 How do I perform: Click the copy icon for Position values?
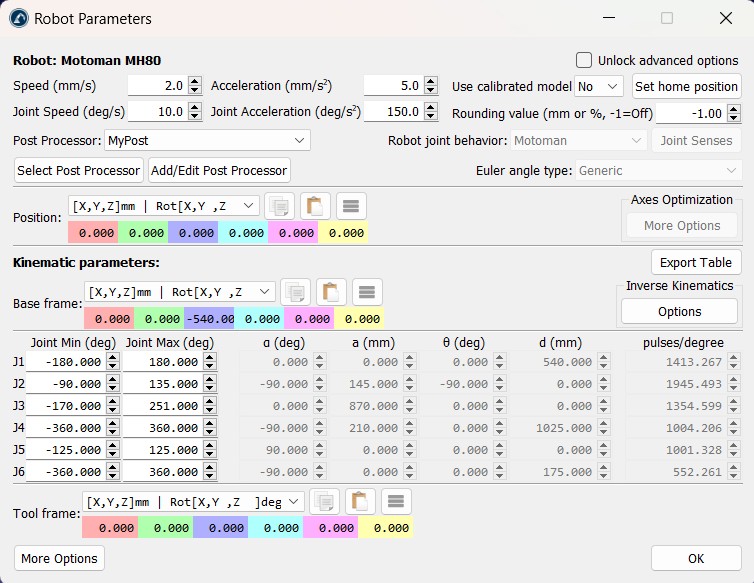(x=279, y=206)
